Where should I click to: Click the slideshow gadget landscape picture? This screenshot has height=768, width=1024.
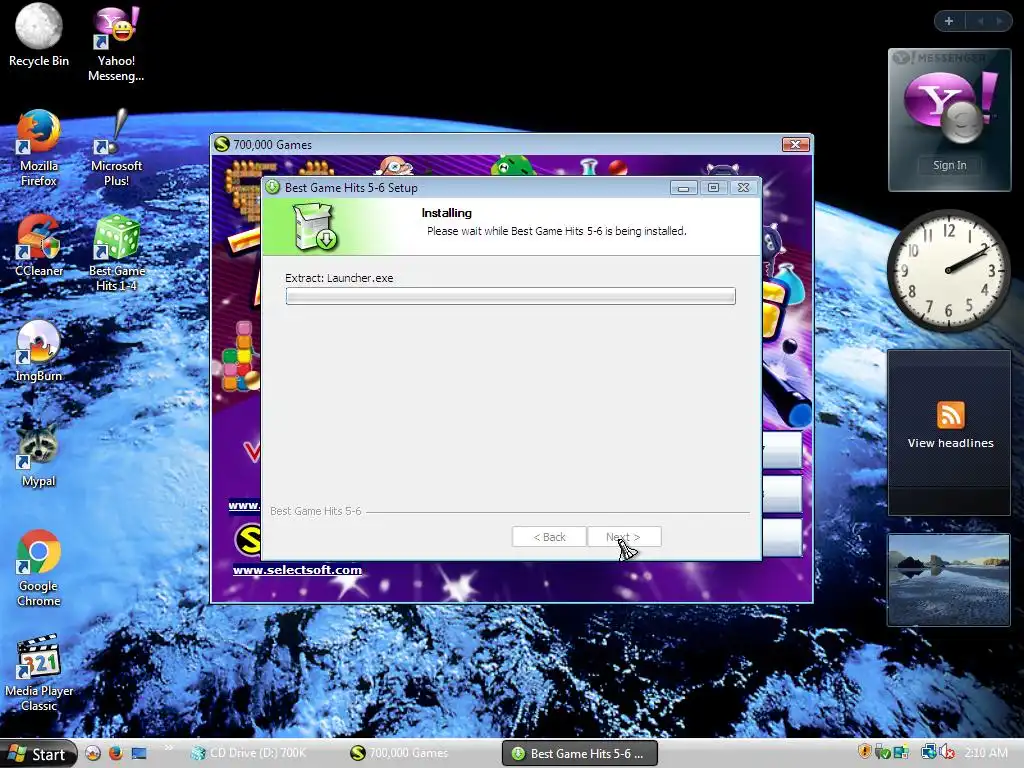pos(949,580)
